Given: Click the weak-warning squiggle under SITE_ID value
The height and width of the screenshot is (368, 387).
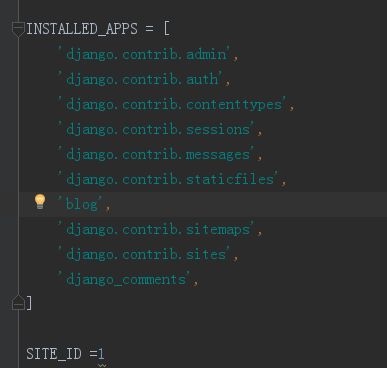Looking at the screenshot, I should [102, 365].
